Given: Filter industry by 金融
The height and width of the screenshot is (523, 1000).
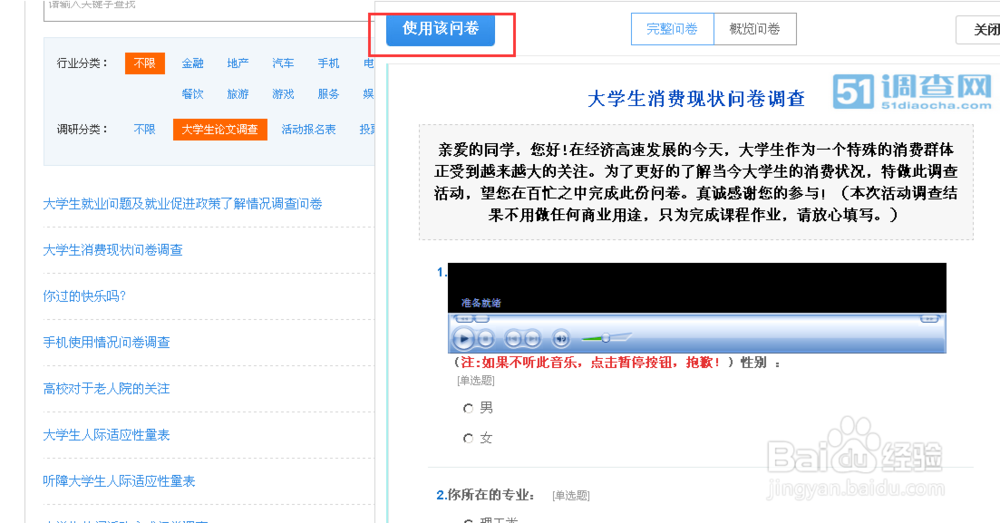Looking at the screenshot, I should [193, 63].
